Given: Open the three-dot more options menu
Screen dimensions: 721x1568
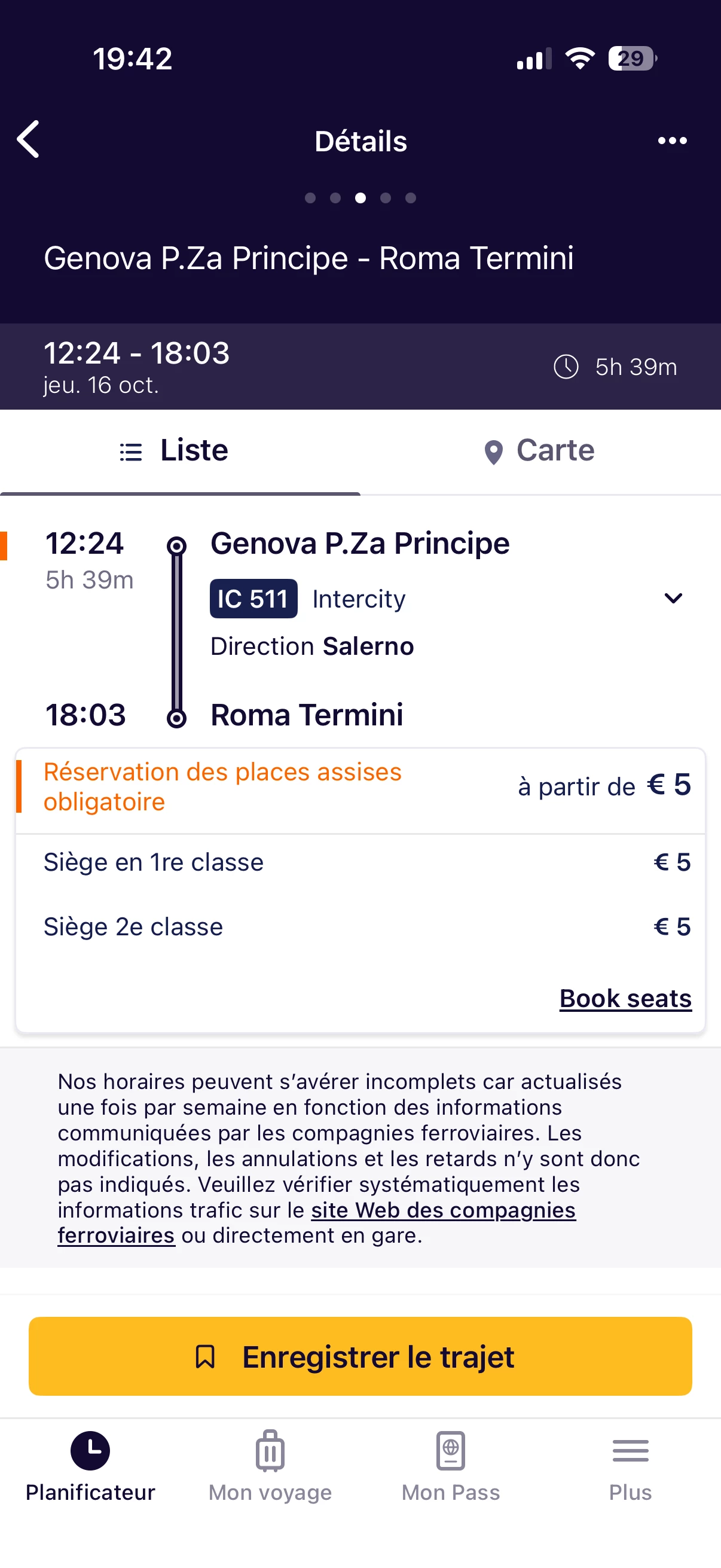Looking at the screenshot, I should (x=672, y=141).
